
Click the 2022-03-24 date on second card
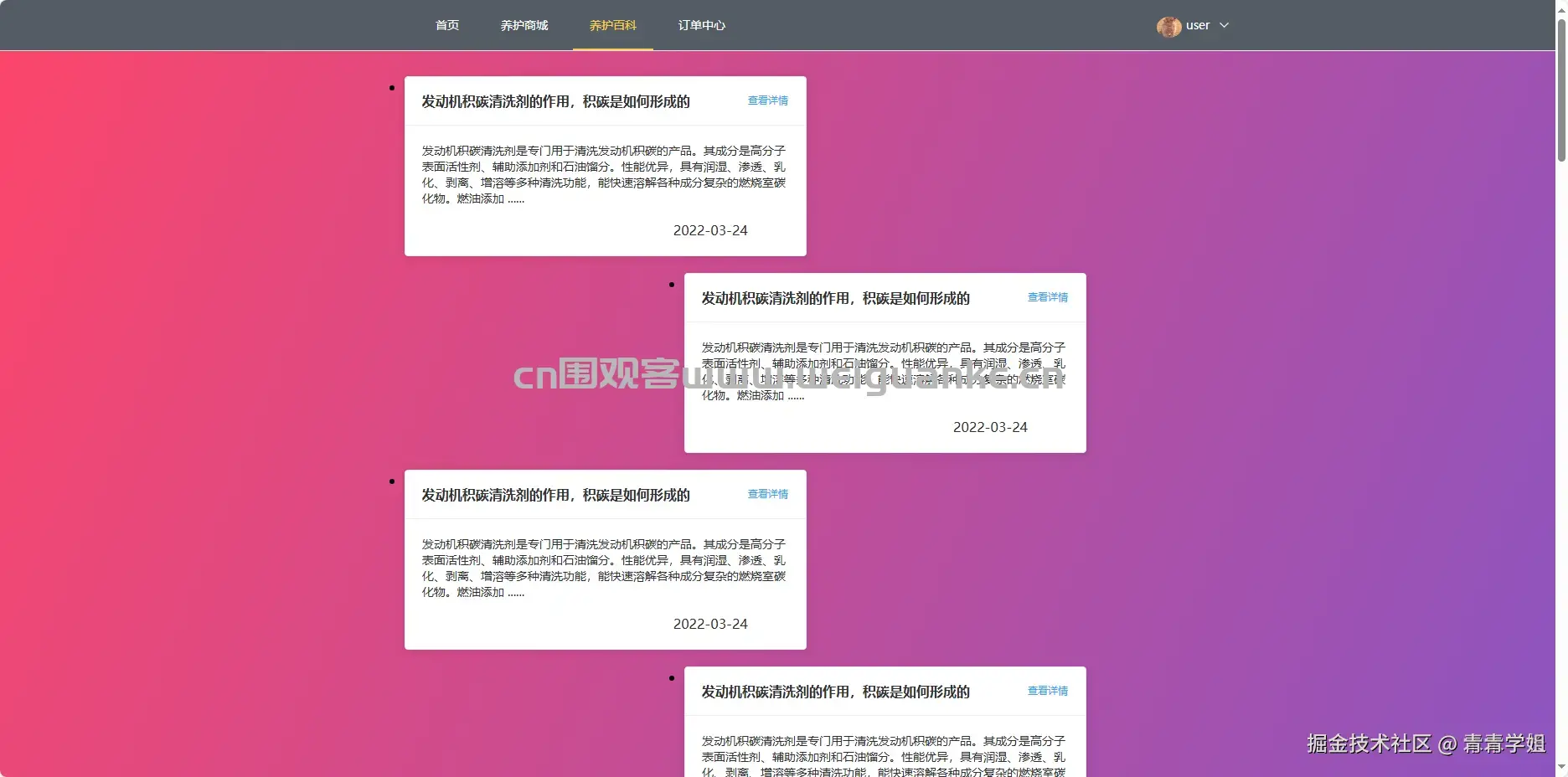(x=990, y=427)
